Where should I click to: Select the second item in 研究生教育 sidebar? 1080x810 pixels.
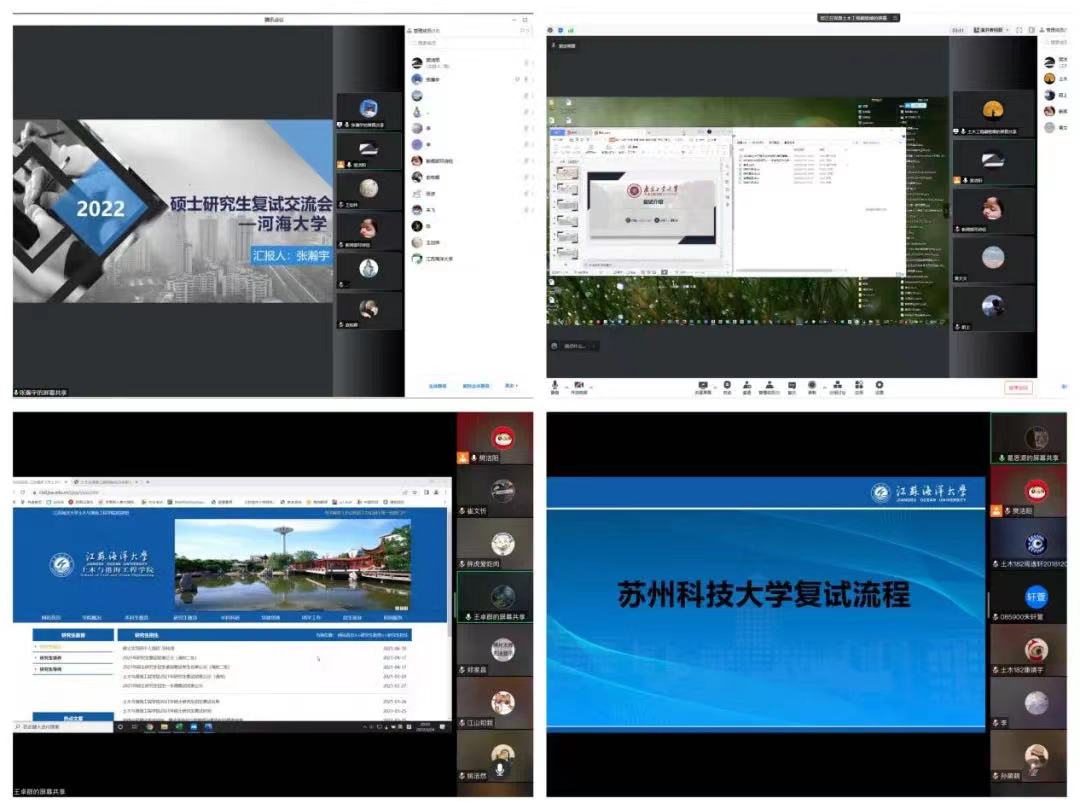[52, 658]
